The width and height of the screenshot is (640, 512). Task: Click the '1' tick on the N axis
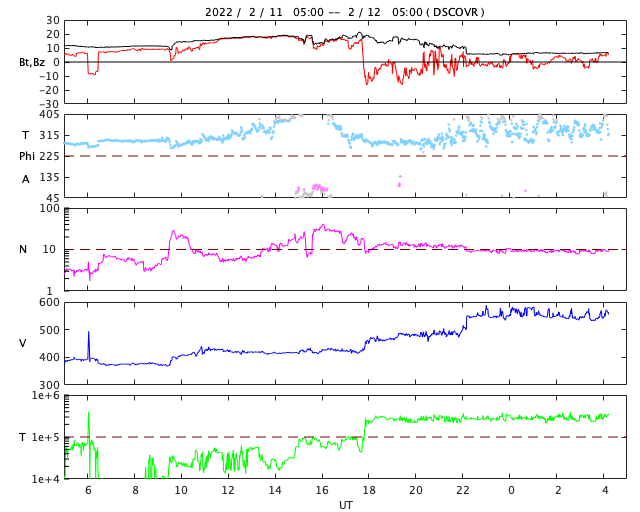click(50, 292)
